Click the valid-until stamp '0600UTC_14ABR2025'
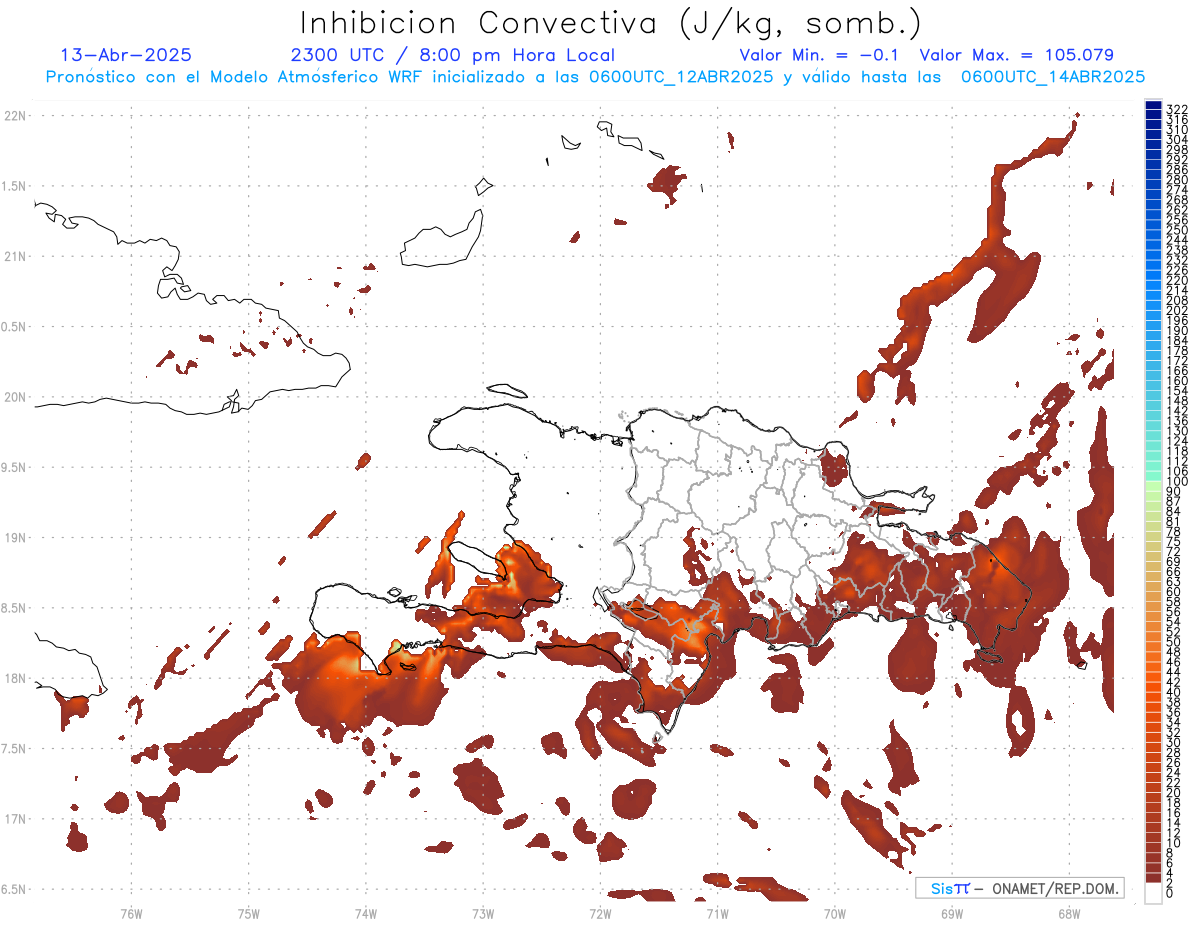The height and width of the screenshot is (927, 1200). pyautogui.click(x=1053, y=76)
